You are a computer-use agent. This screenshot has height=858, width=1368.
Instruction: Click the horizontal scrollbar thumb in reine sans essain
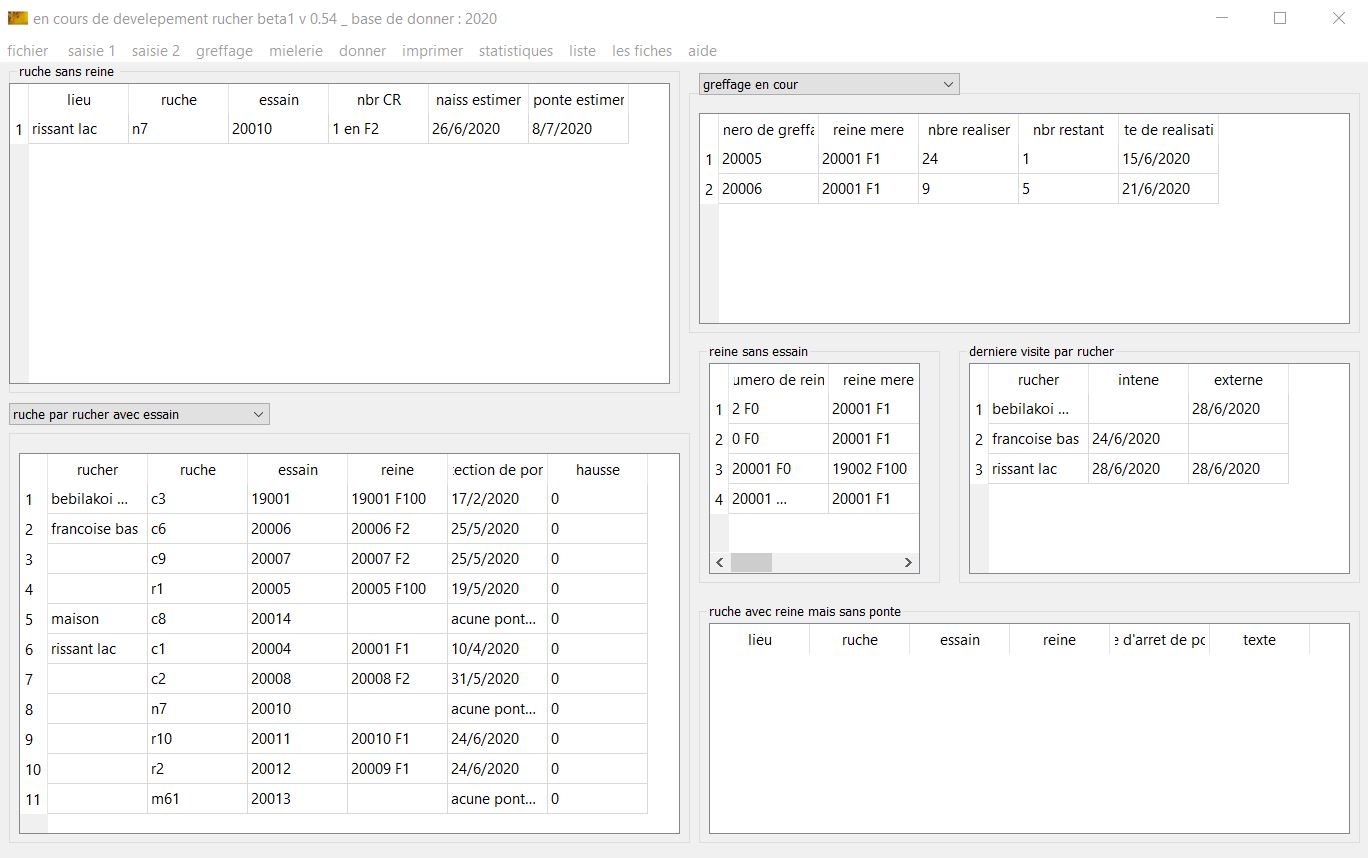pos(751,563)
